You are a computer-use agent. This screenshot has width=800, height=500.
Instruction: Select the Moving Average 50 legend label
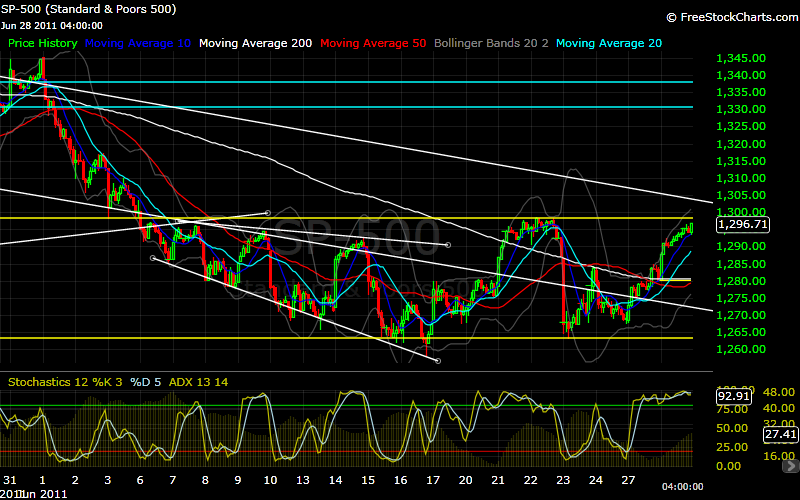[x=373, y=43]
